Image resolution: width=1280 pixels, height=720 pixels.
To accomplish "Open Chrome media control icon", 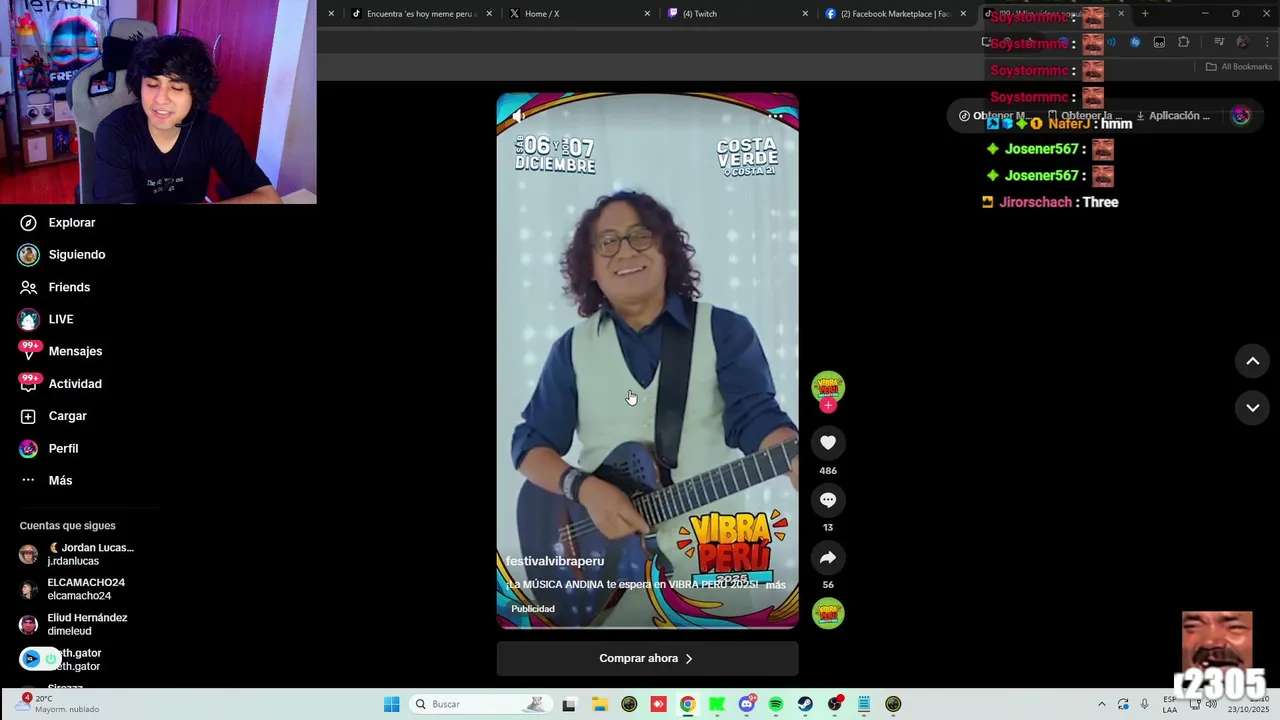I will pyautogui.click(x=1218, y=42).
